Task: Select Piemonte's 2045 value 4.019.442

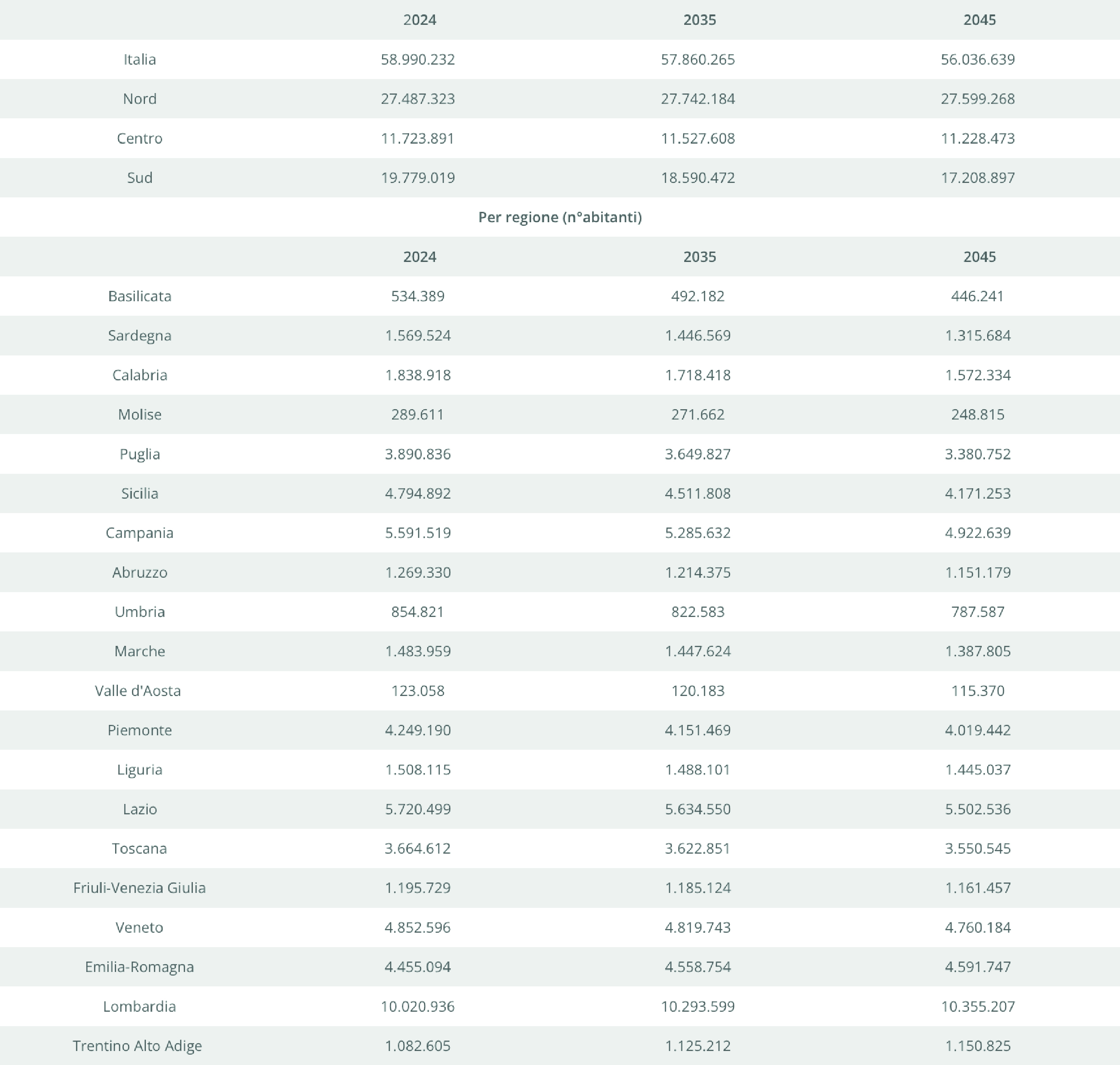Action: 978,730
